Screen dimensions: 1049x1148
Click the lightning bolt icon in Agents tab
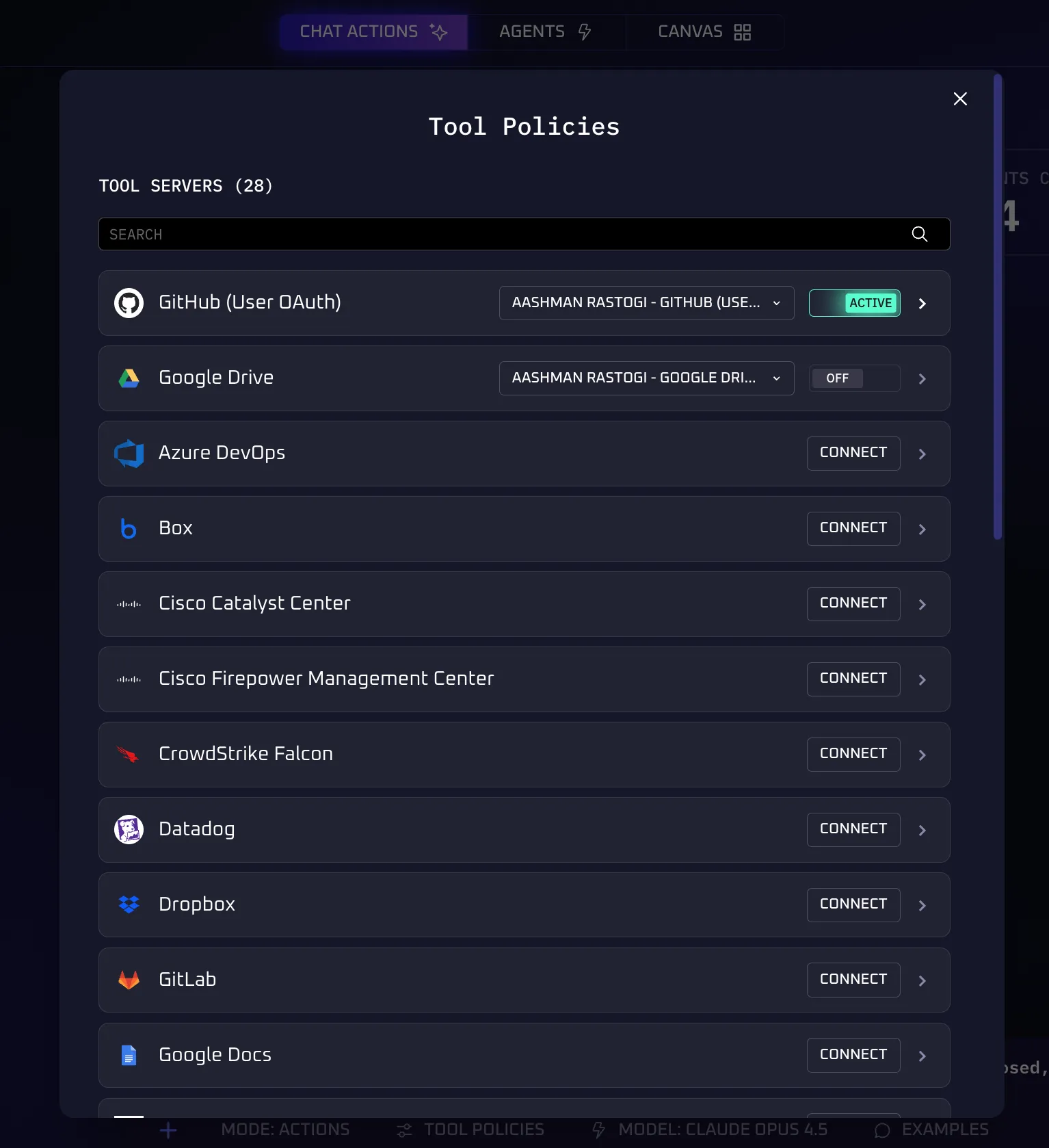pyautogui.click(x=585, y=31)
